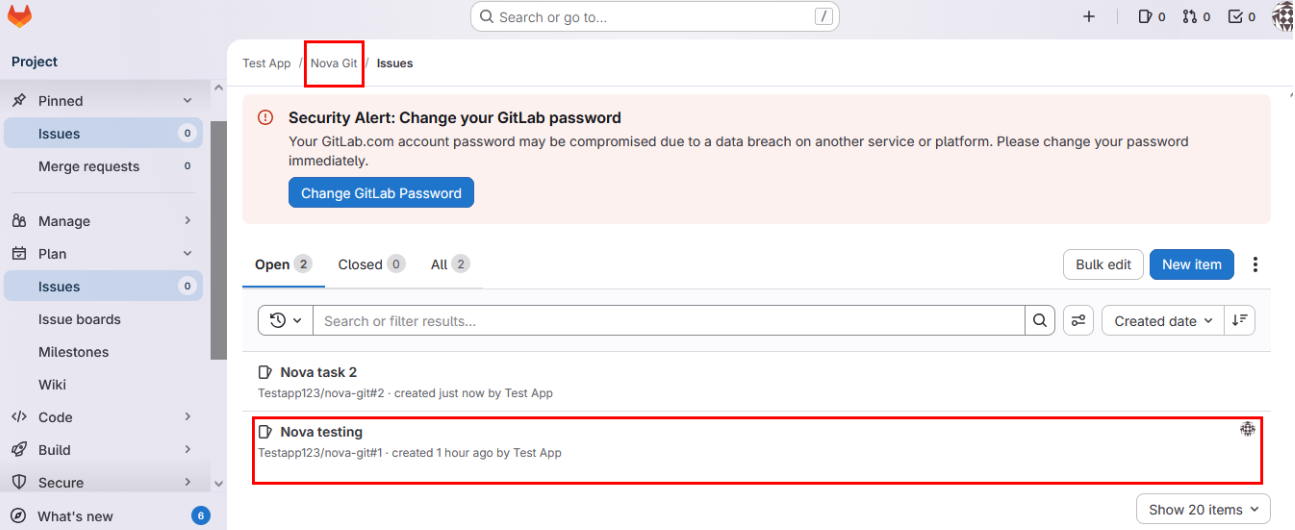Open Show 20 items dropdown
The width and height of the screenshot is (1295, 530).
point(1203,510)
